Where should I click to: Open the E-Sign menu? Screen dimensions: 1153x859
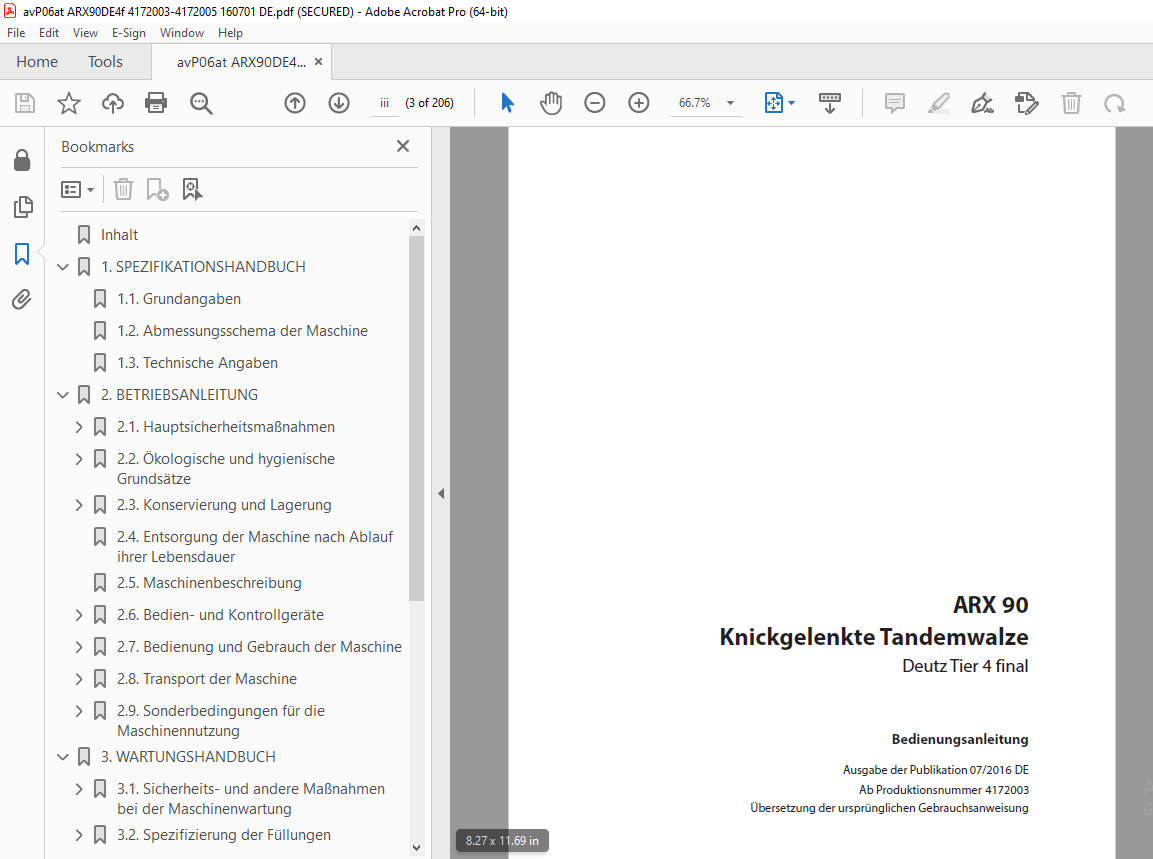tap(129, 33)
